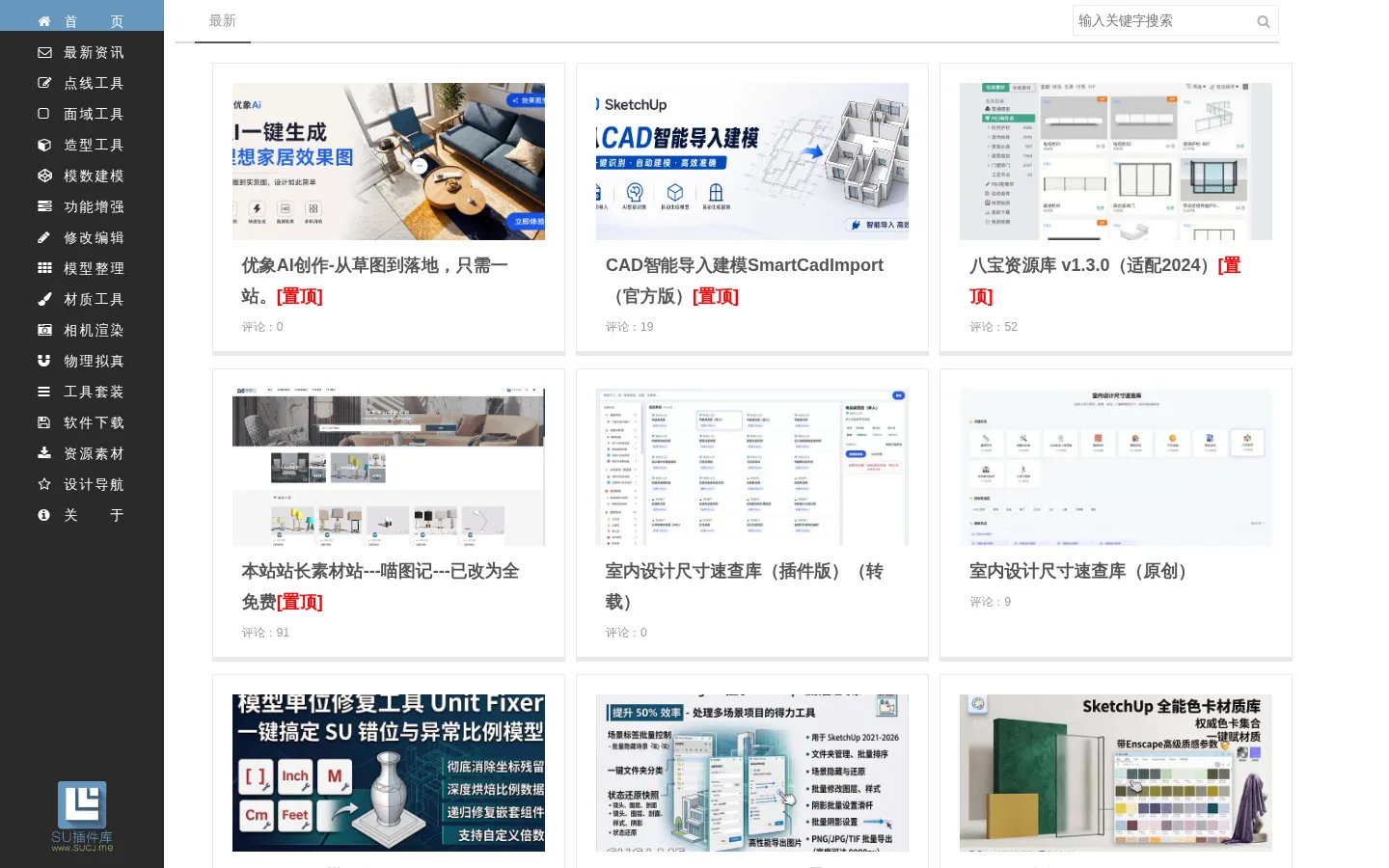1389x868 pixels.
Task: Click the paintbrush icon beside 材质工具
Action: point(44,299)
